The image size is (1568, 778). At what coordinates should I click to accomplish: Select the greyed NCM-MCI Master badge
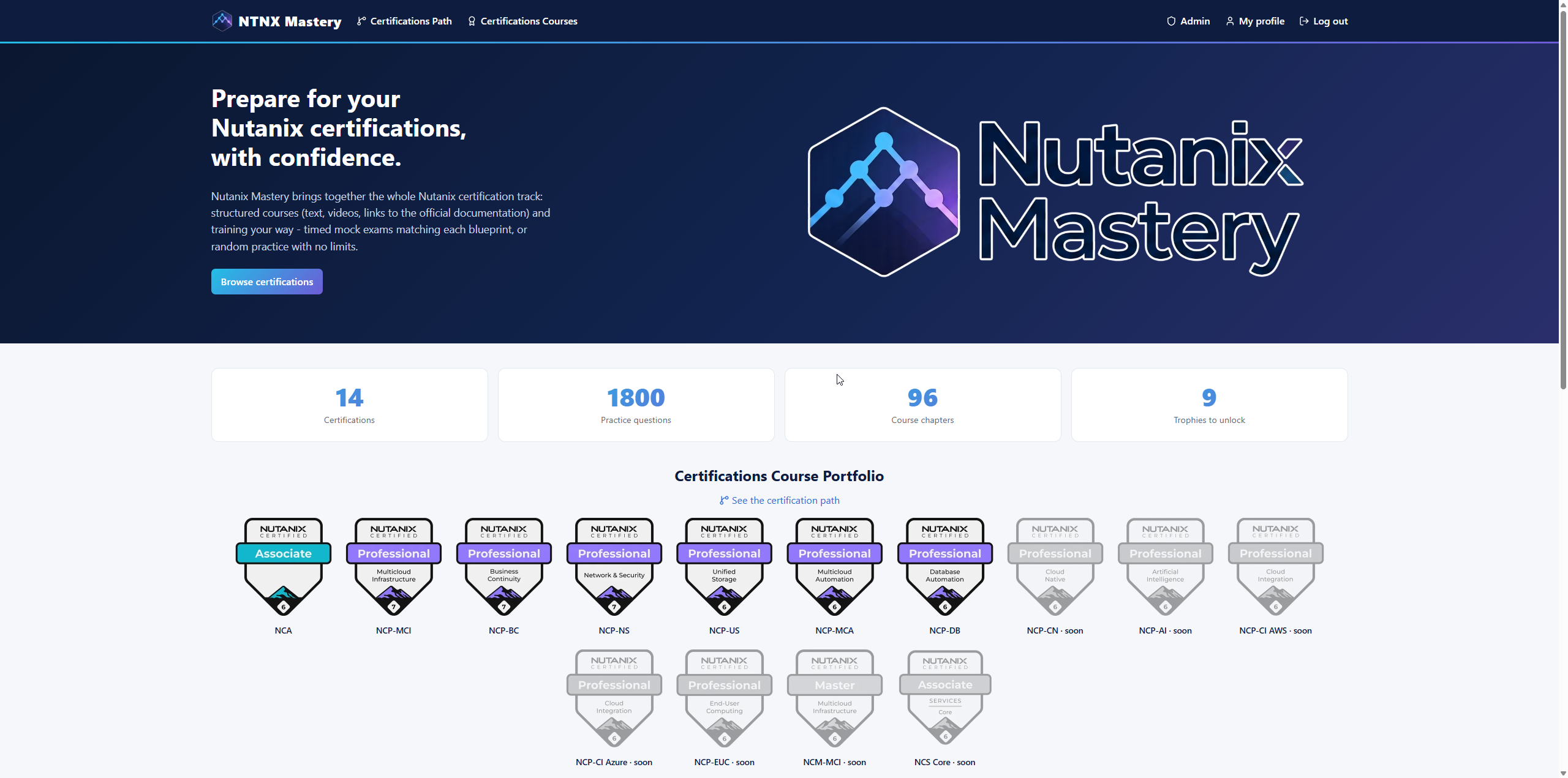(835, 698)
